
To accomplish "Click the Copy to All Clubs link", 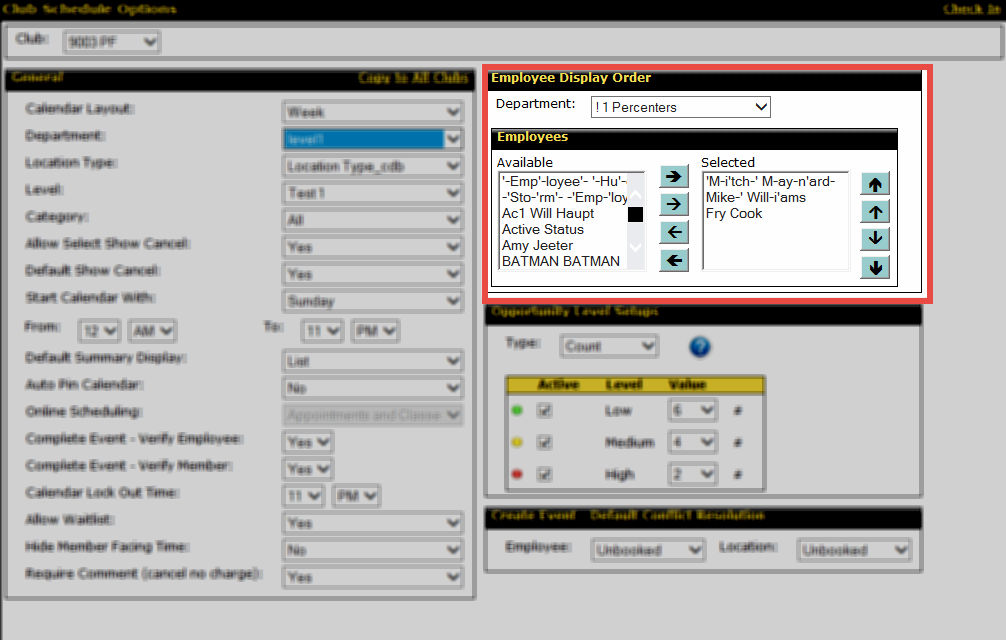I will pyautogui.click(x=412, y=78).
